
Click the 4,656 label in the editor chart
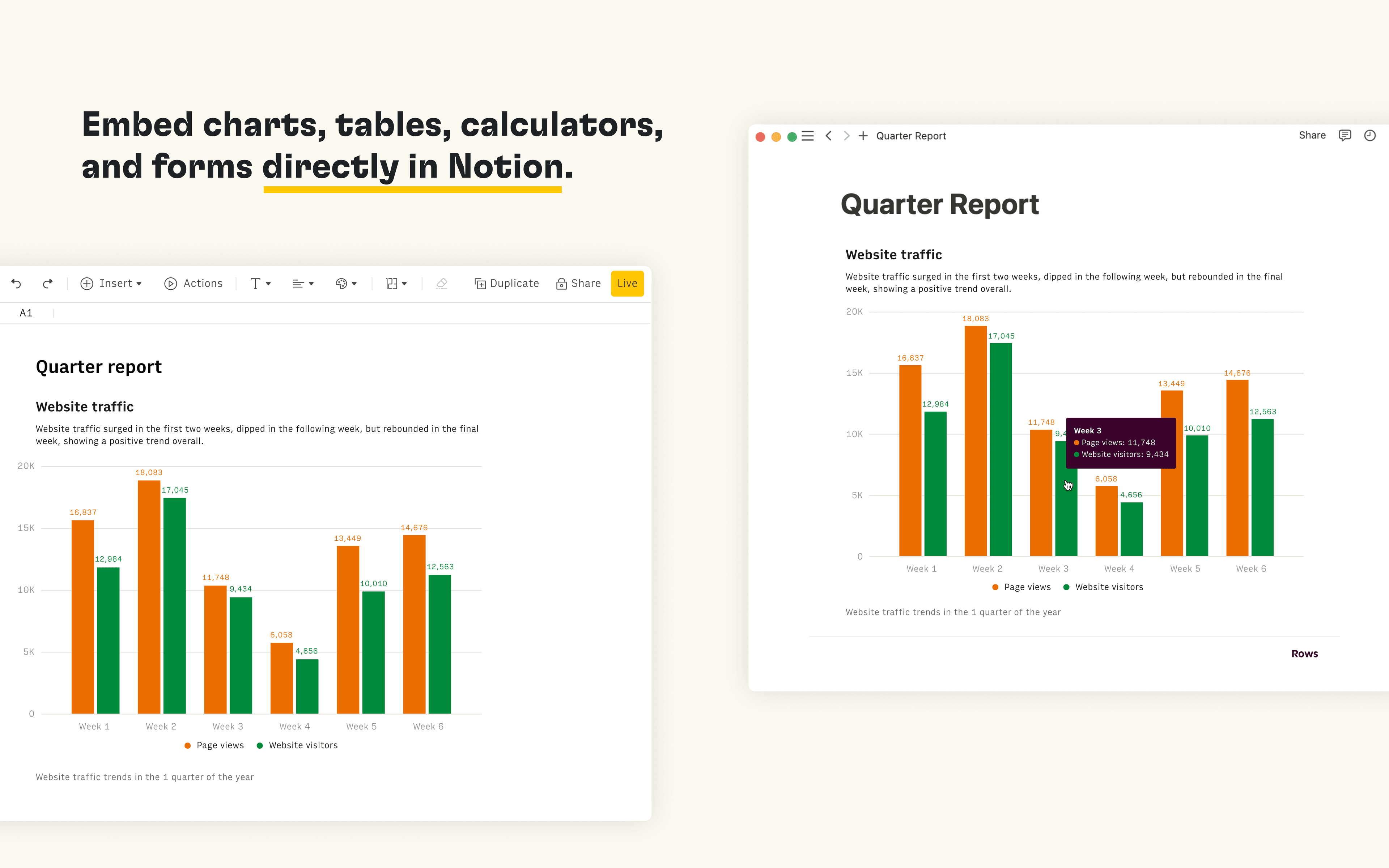coord(306,651)
